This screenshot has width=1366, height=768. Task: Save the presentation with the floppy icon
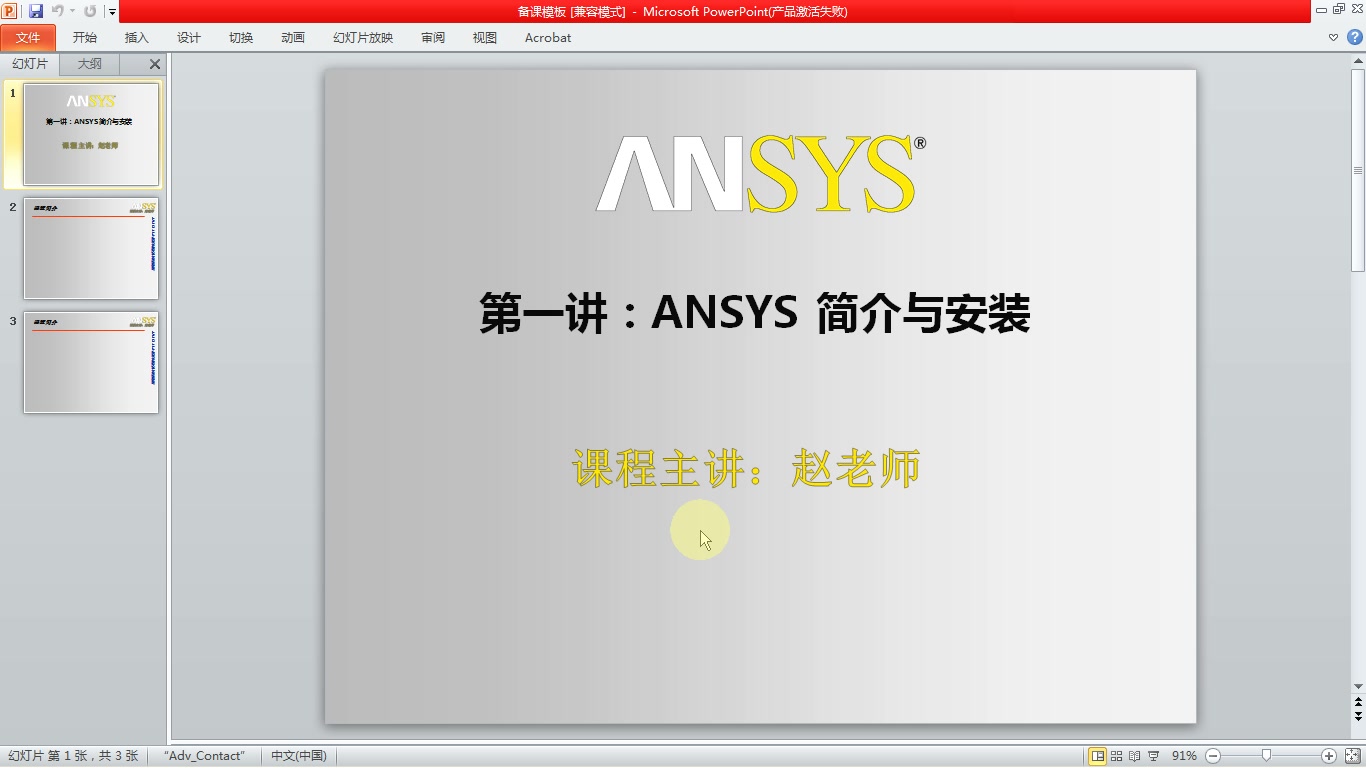[x=36, y=11]
